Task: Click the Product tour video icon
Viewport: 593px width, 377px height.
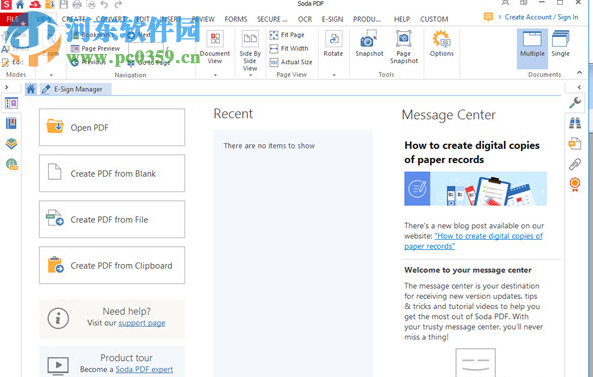Action: (x=58, y=365)
